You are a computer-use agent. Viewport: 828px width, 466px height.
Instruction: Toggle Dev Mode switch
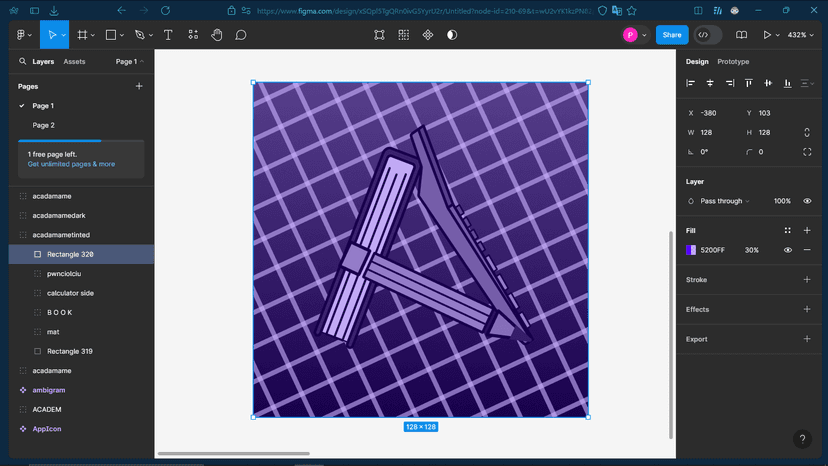click(x=708, y=35)
